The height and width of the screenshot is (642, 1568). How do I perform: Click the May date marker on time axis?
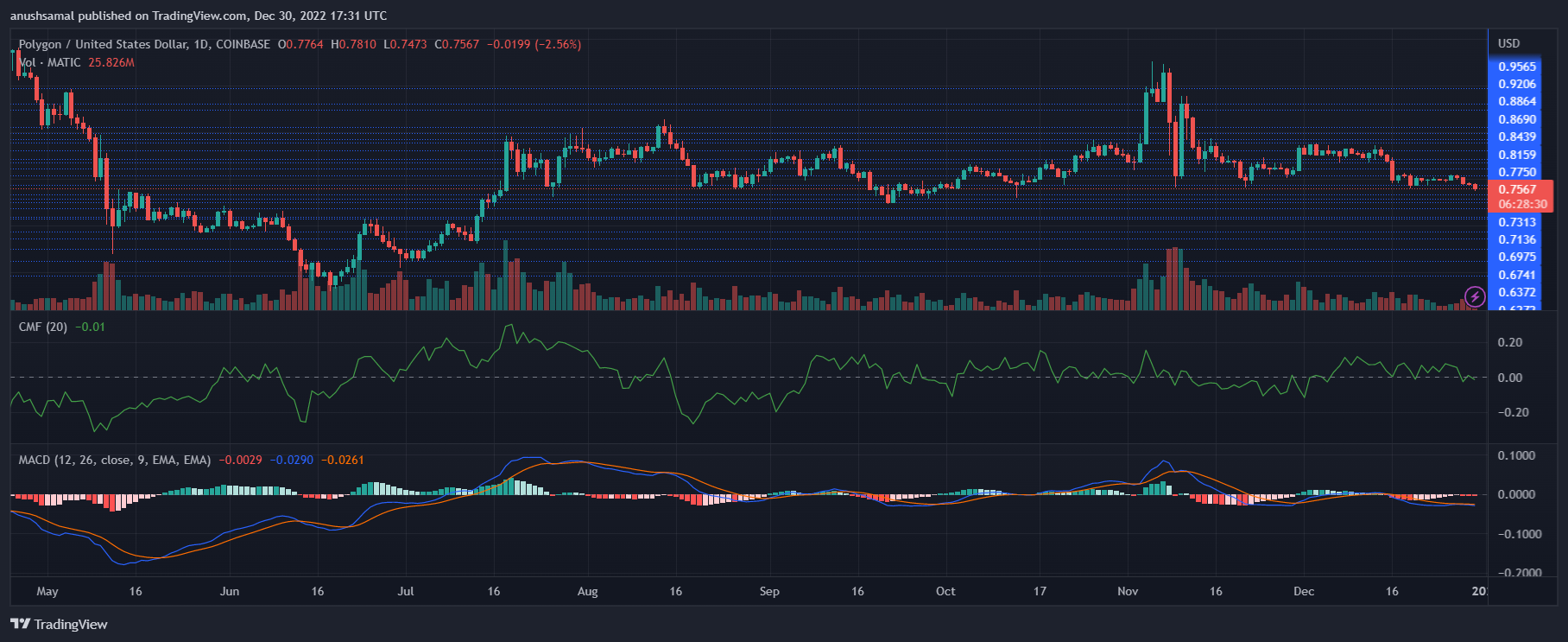coord(47,591)
